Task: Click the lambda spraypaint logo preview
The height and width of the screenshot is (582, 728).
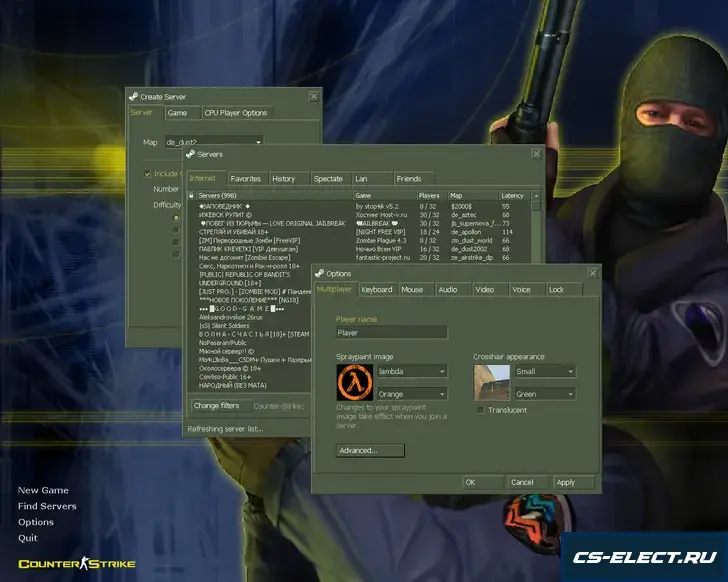Action: [x=355, y=382]
